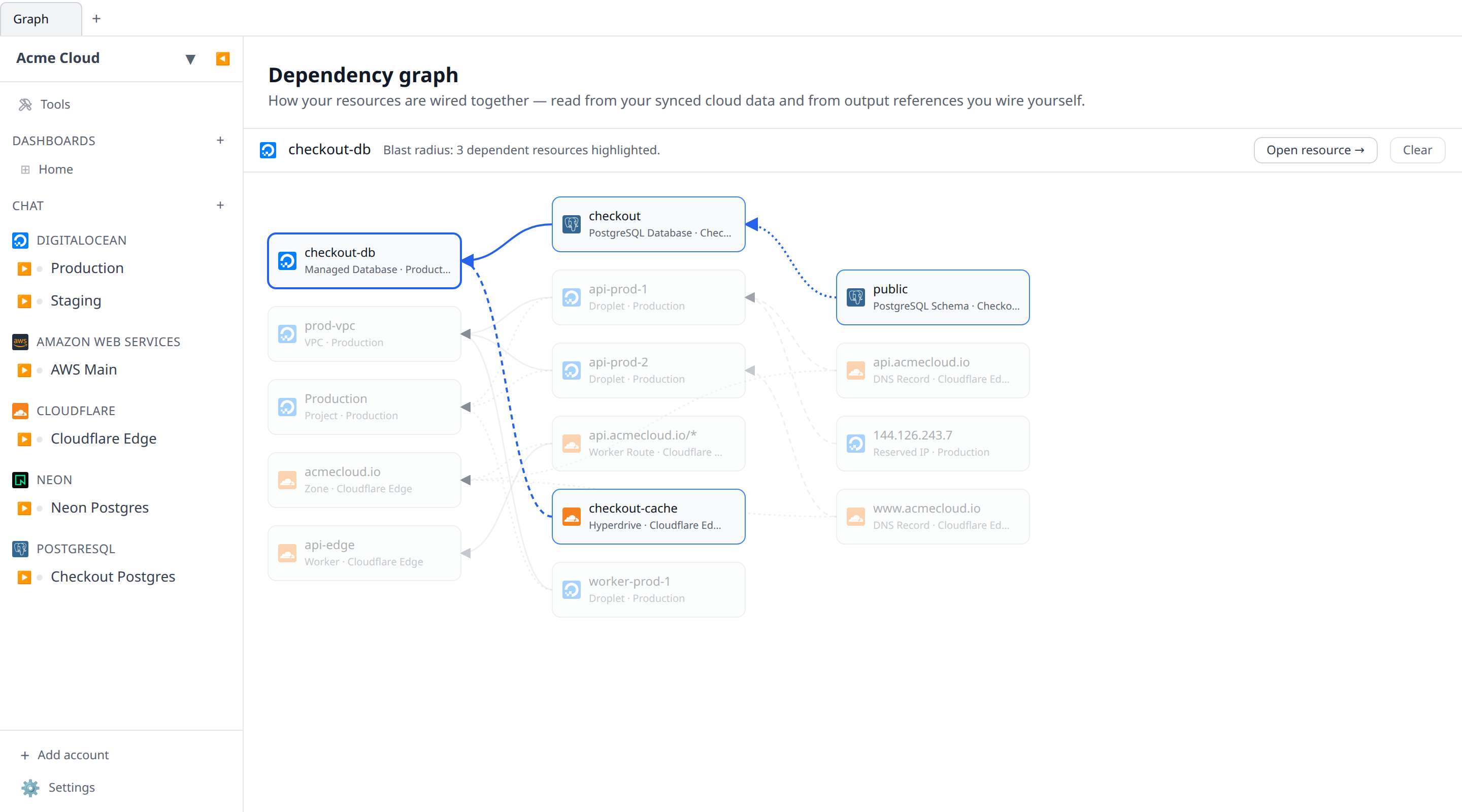1462x812 pixels.
Task: Open a new tab with plus
Action: (96, 19)
